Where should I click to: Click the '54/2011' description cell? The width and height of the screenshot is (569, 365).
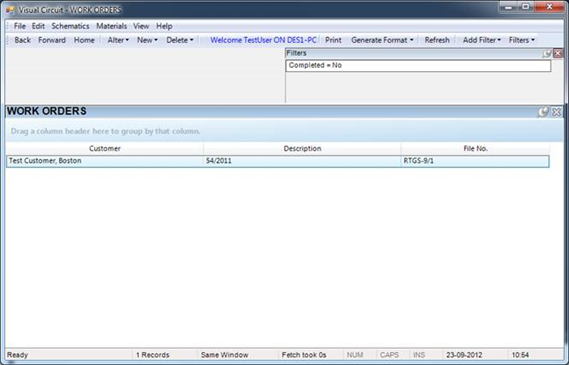pos(302,161)
